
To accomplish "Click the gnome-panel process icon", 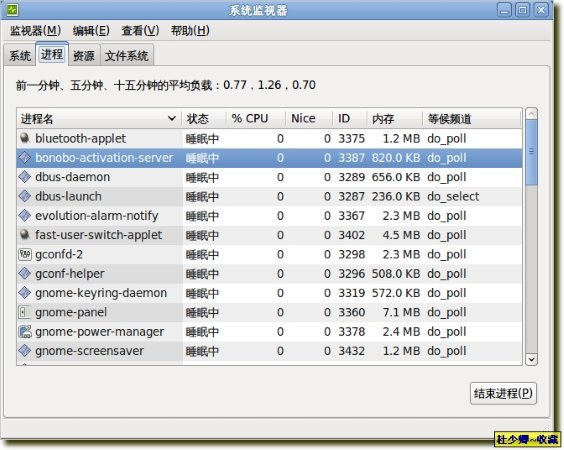I will [x=24, y=312].
